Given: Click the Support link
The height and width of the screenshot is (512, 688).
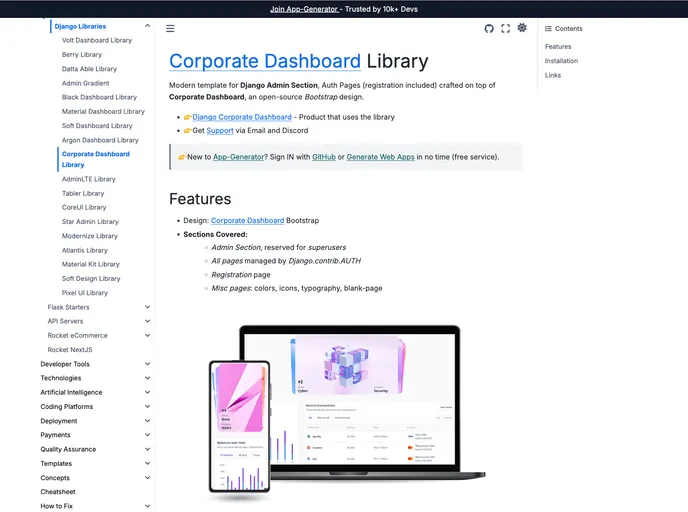Looking at the screenshot, I should click(220, 131).
